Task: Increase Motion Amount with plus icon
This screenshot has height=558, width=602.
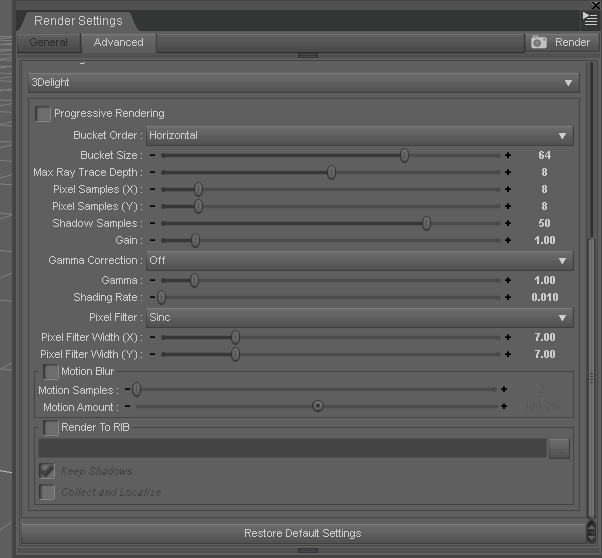Action: tap(504, 406)
